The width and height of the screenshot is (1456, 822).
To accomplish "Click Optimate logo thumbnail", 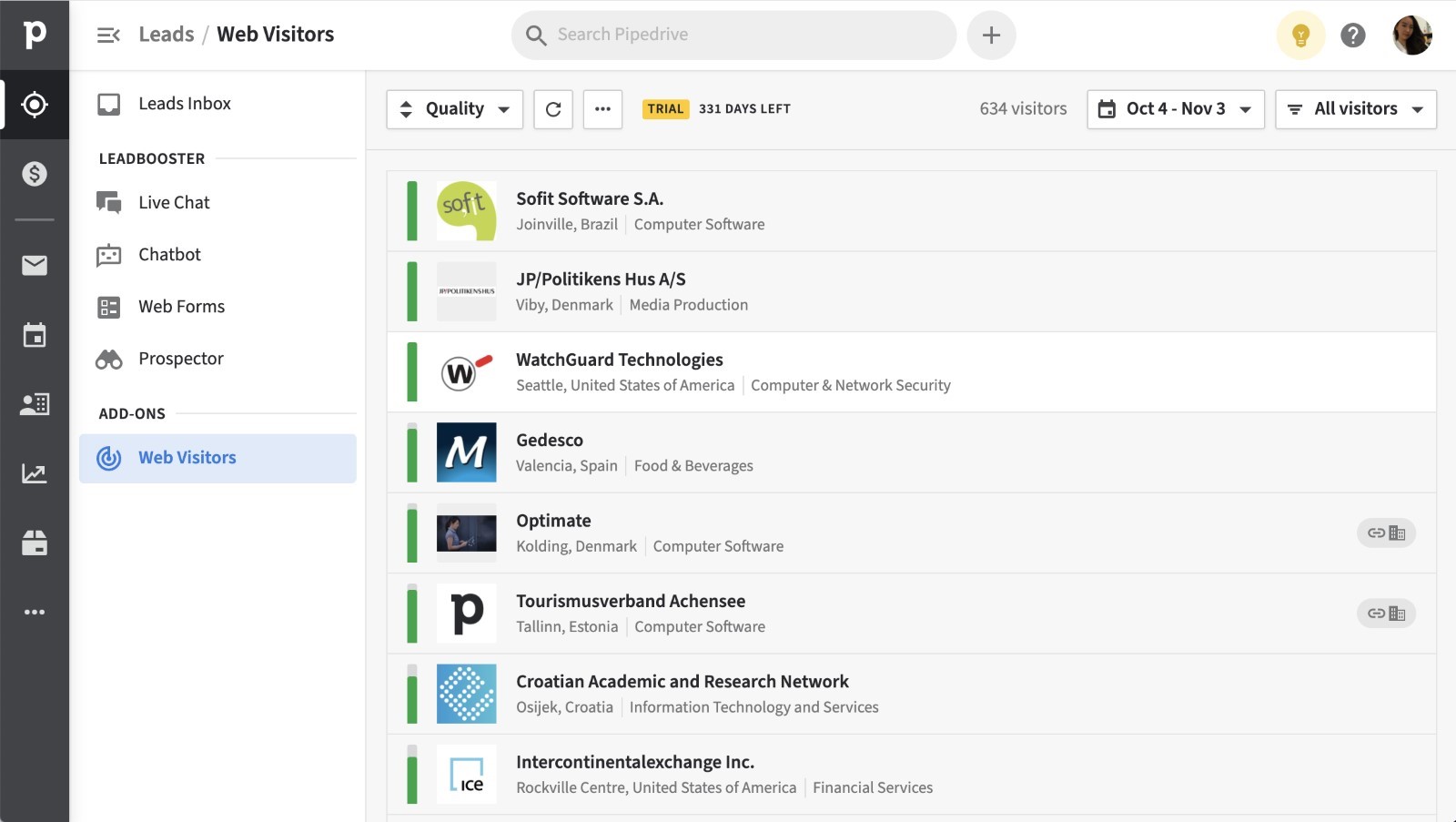I will click(x=466, y=533).
